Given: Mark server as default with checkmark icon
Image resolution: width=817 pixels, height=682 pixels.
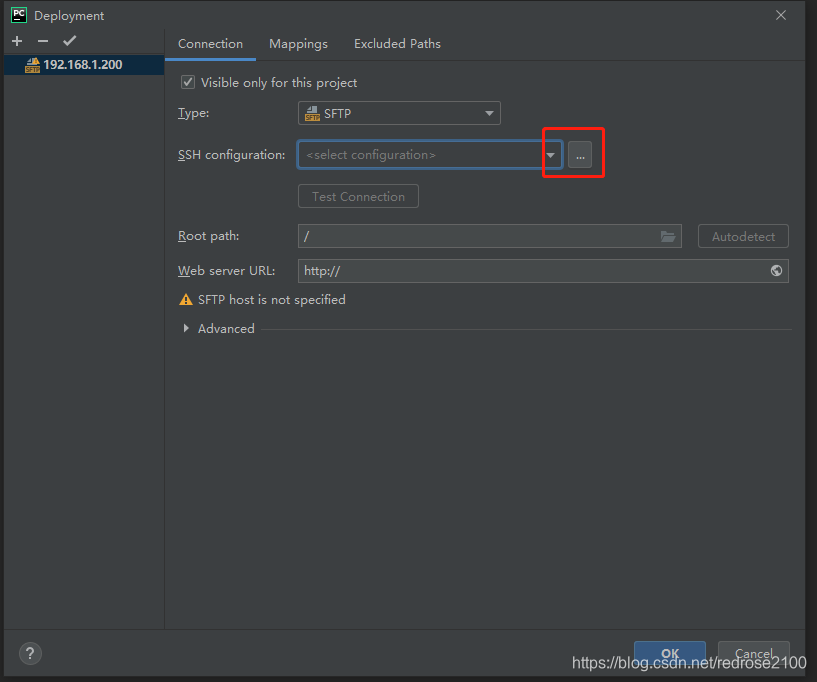Looking at the screenshot, I should 69,41.
